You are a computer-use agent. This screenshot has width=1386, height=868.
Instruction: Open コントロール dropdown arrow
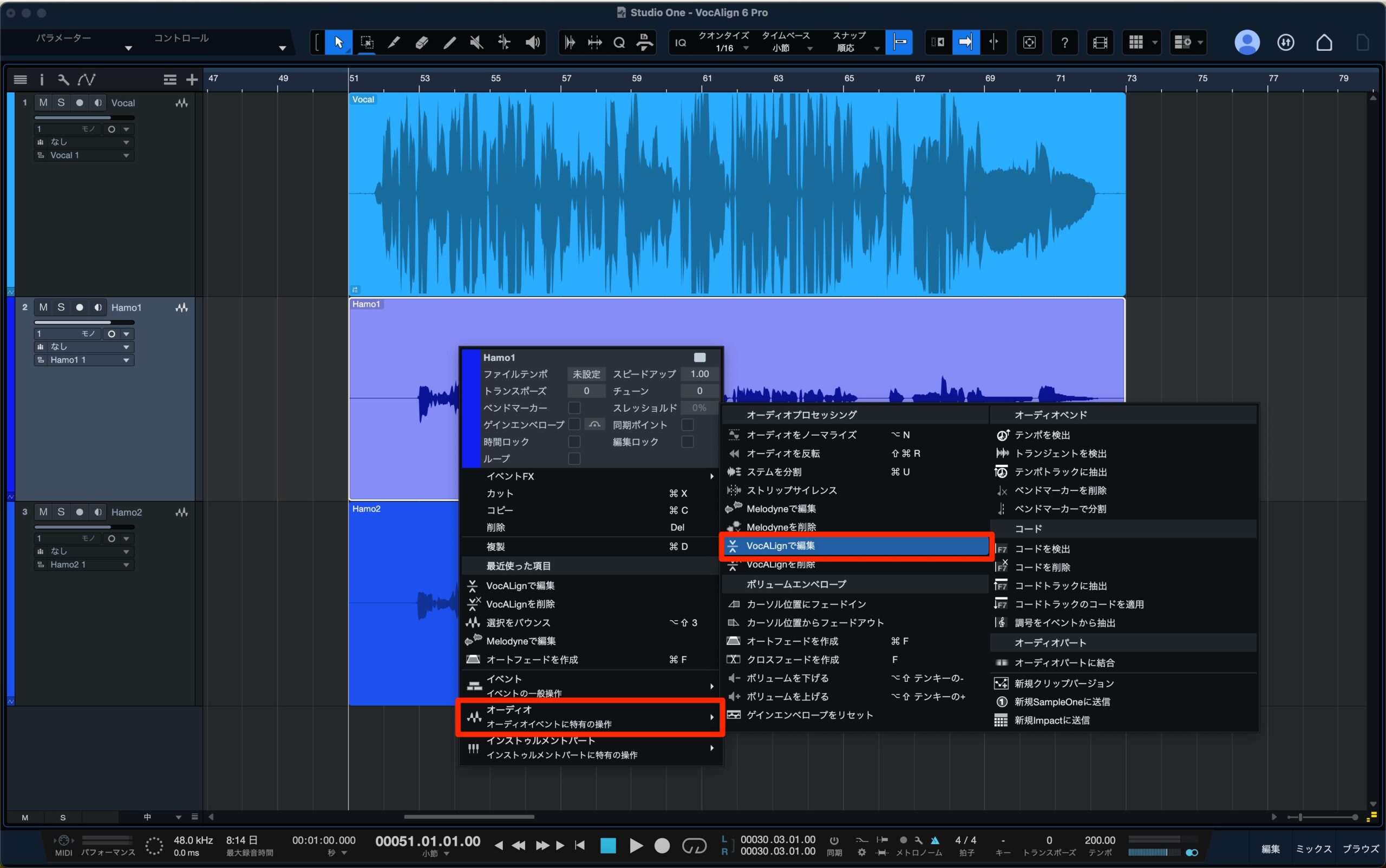[x=282, y=48]
